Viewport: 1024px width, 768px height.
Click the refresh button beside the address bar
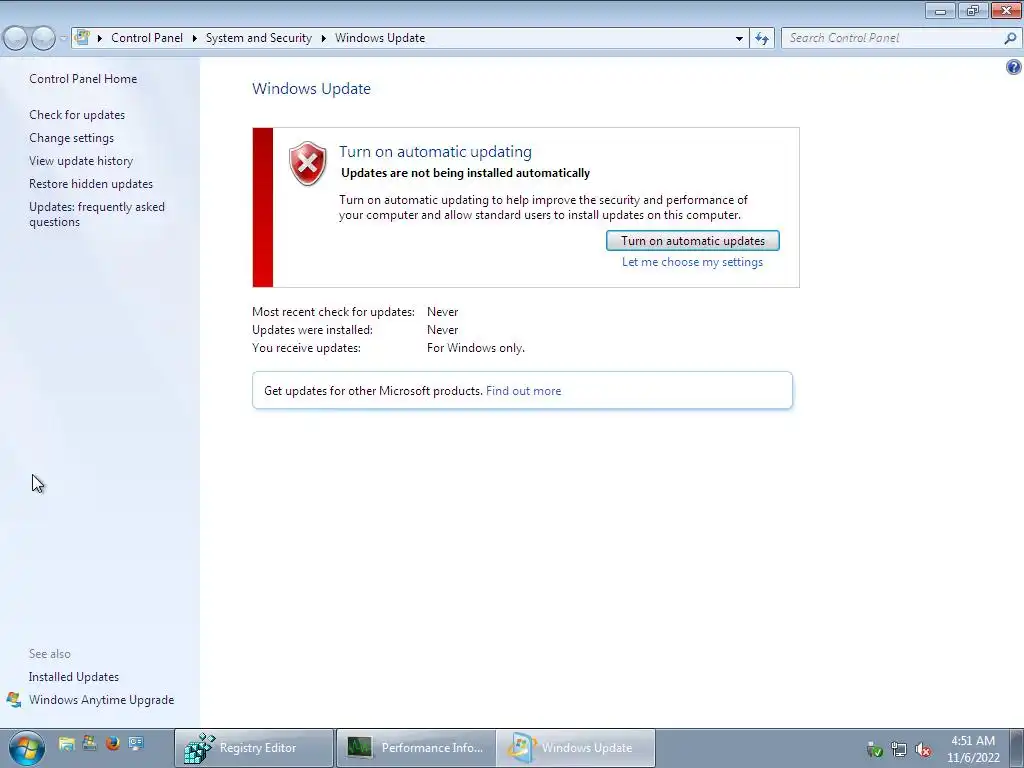pos(762,38)
